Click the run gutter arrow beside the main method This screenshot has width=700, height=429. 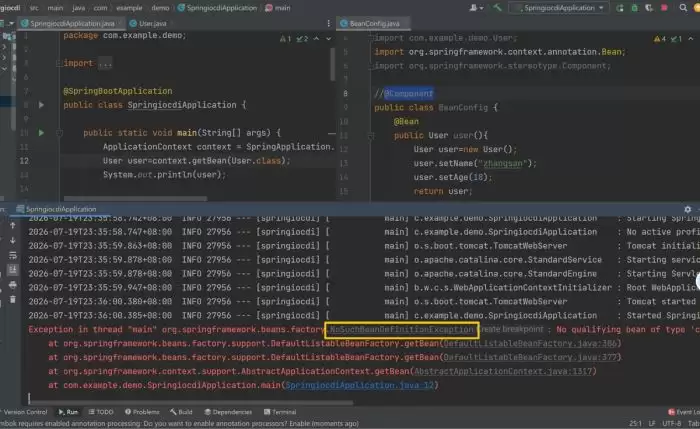click(x=41, y=133)
